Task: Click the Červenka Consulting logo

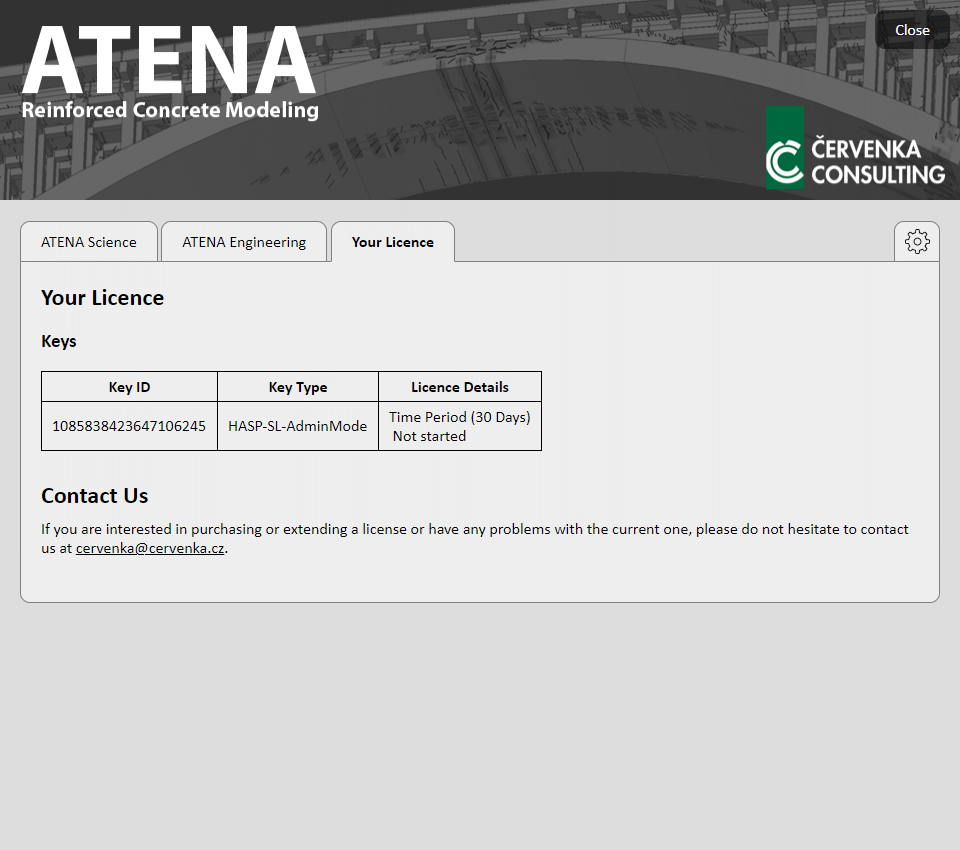Action: (x=855, y=148)
